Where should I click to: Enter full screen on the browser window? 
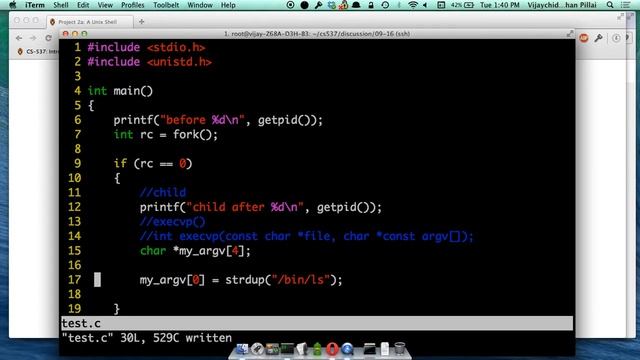(x=620, y=17)
